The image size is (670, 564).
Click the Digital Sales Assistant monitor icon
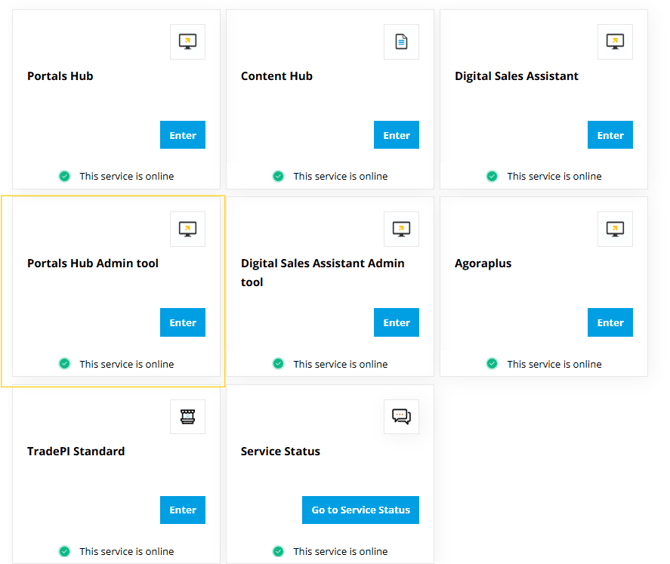[x=615, y=42]
